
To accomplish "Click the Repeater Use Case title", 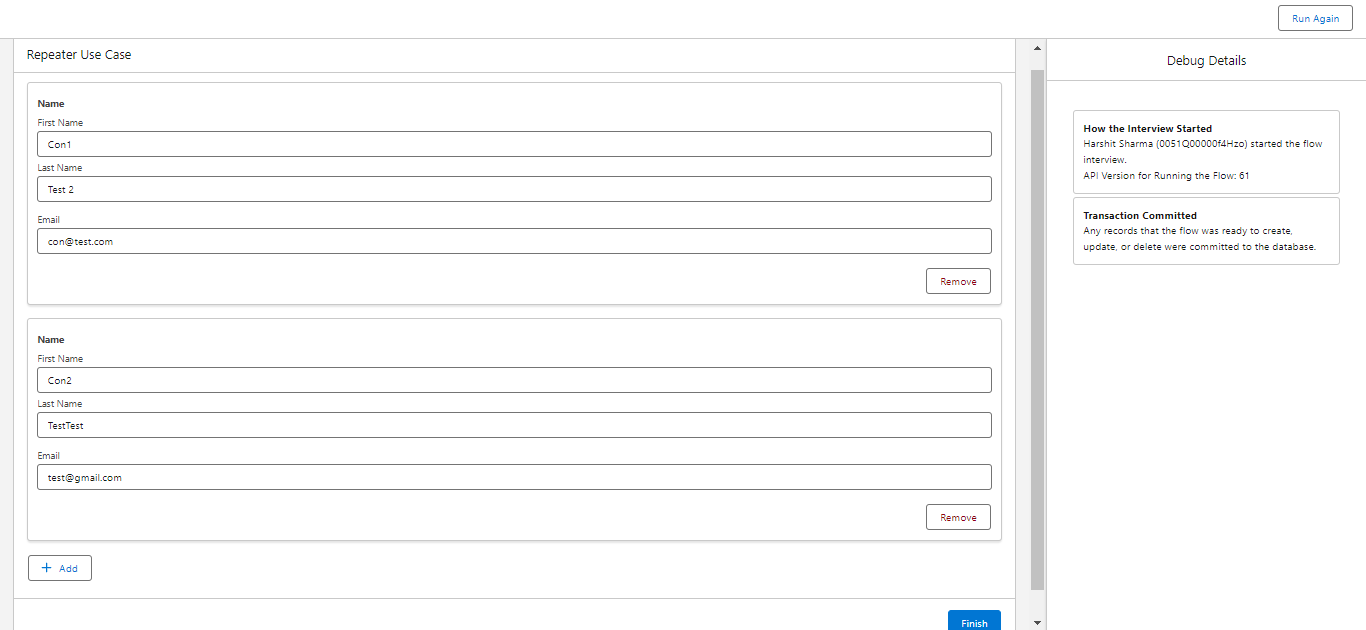I will point(79,55).
